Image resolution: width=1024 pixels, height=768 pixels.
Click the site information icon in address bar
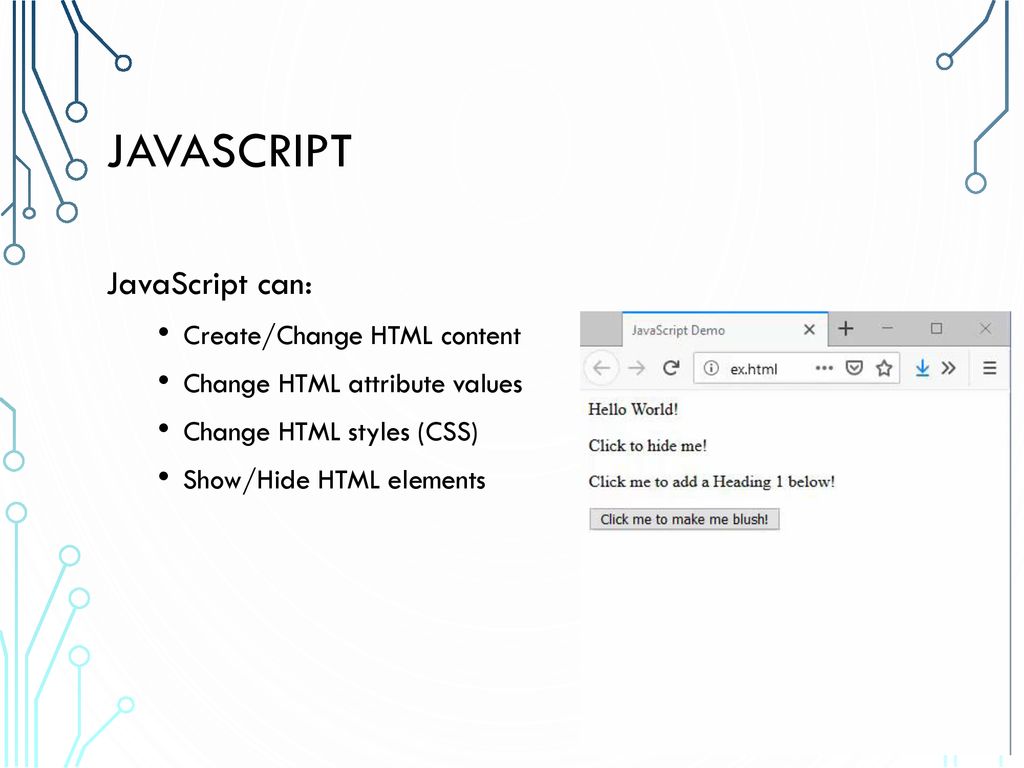pyautogui.click(x=711, y=368)
